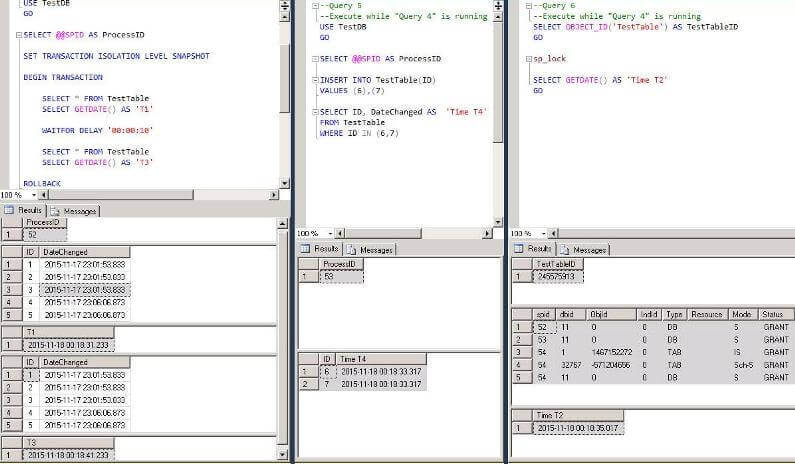
Task: Collapse the SELECT ID, DateChanged block
Action: tap(315, 112)
